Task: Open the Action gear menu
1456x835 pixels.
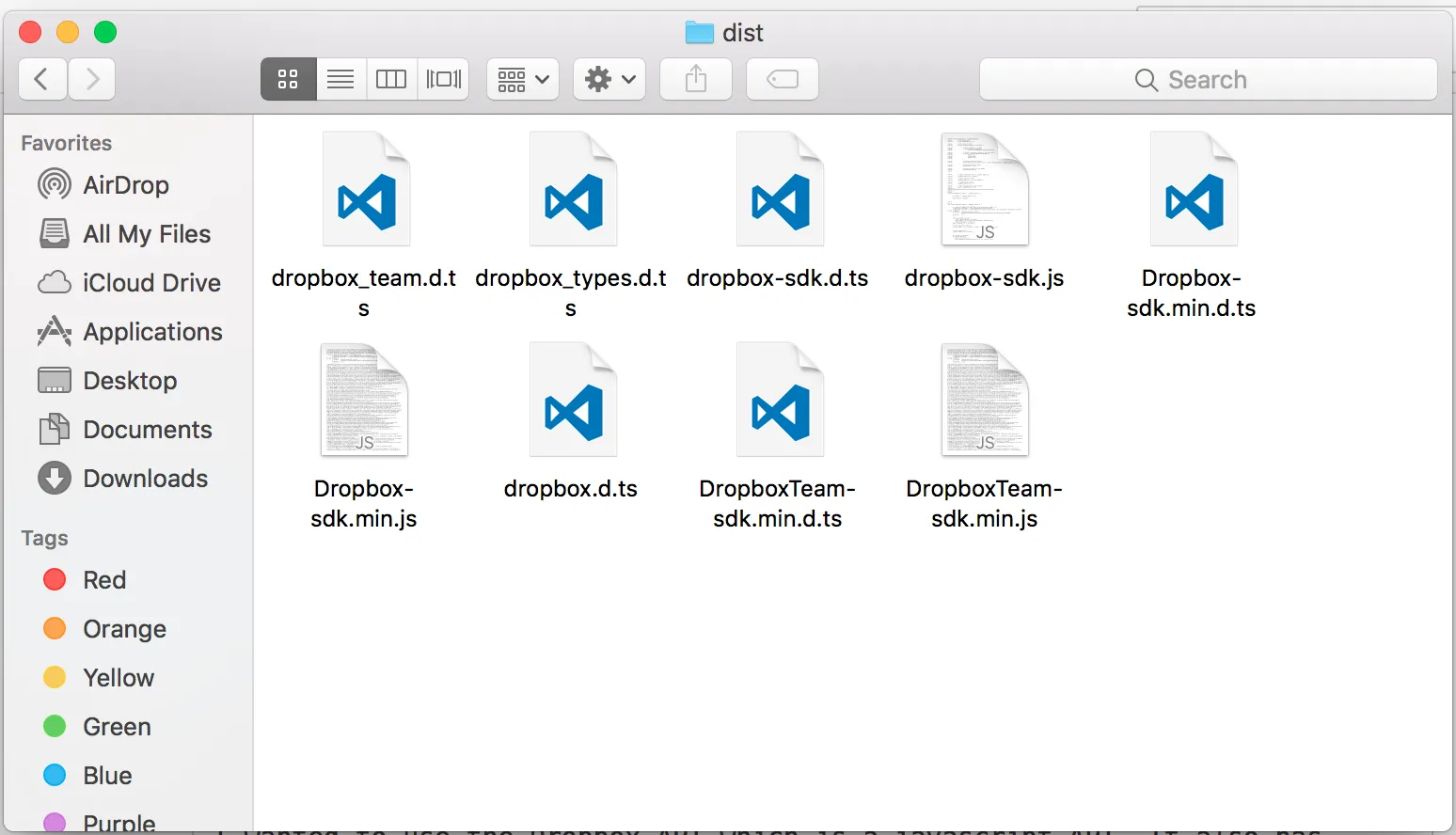Action: click(609, 79)
